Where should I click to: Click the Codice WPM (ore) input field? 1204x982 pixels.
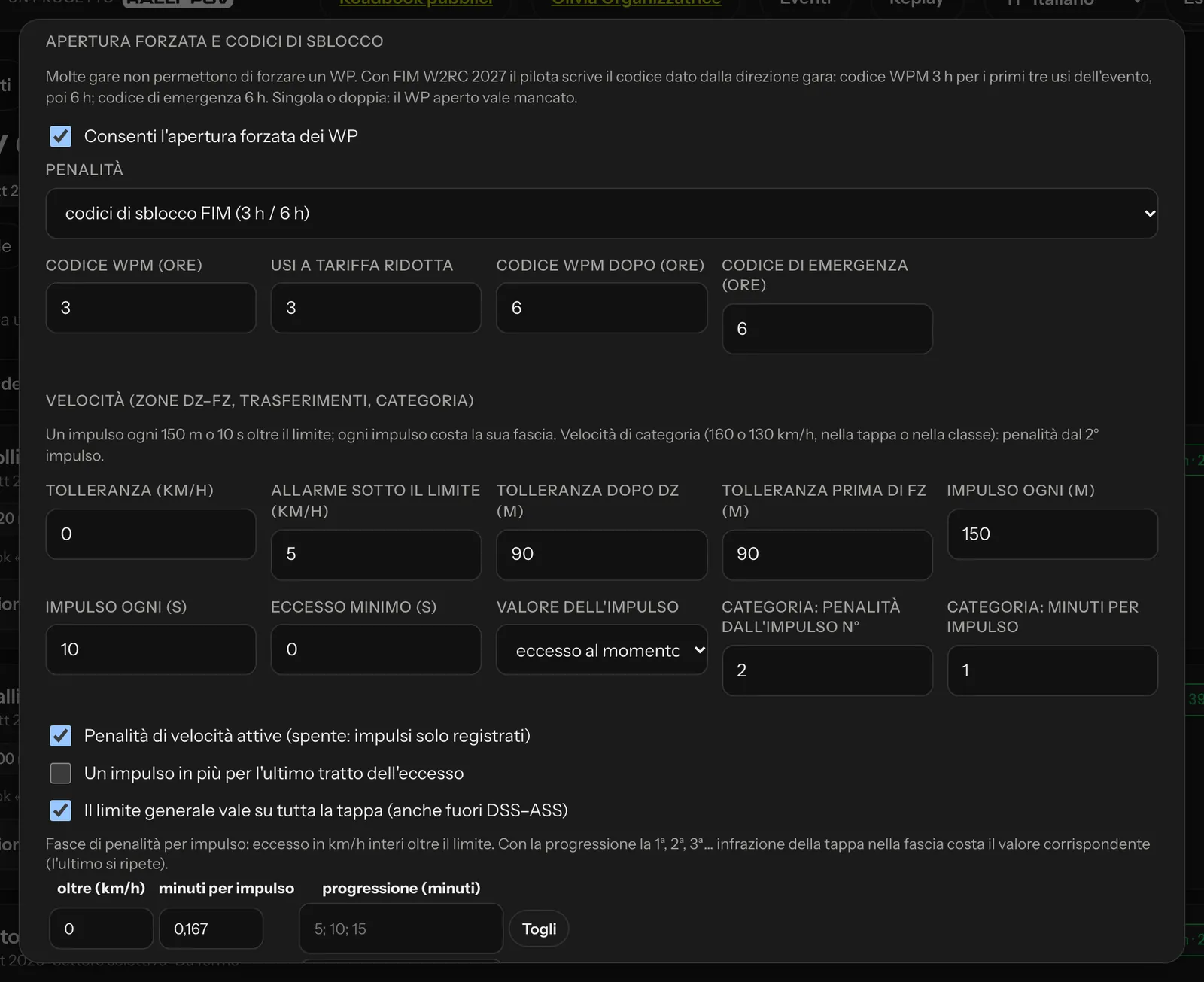(150, 308)
